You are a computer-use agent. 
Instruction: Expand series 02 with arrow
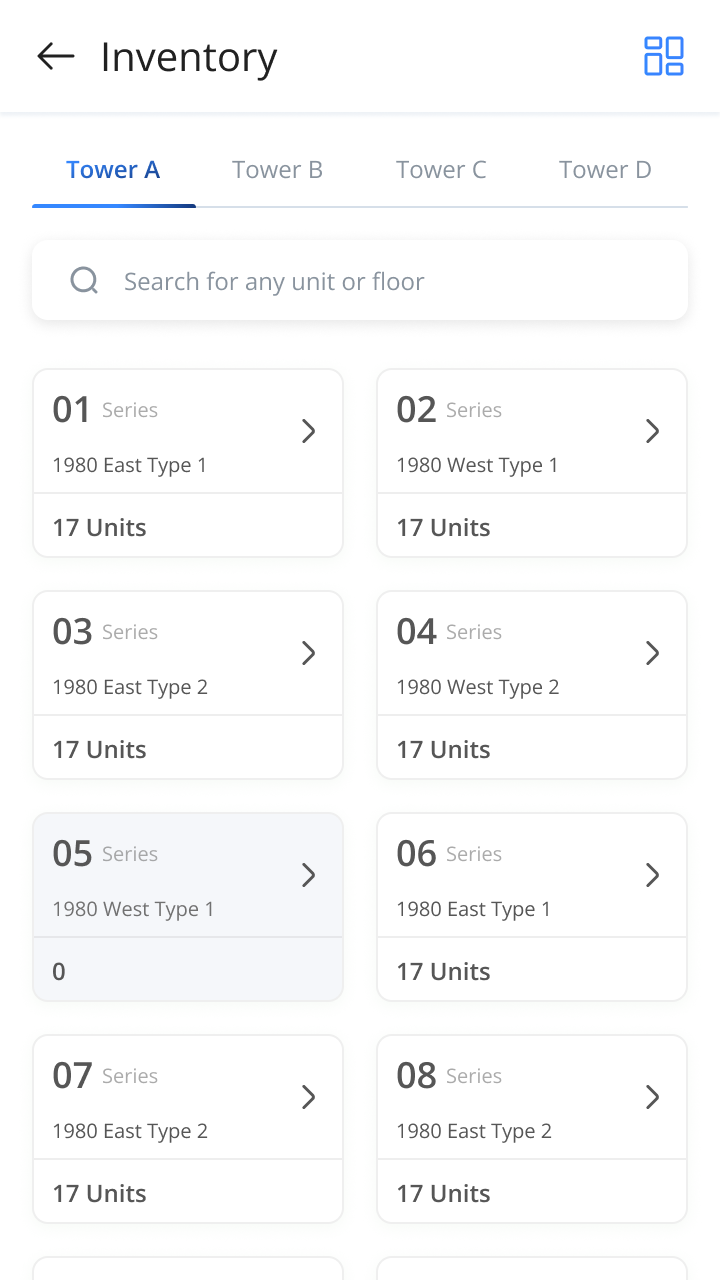click(653, 431)
